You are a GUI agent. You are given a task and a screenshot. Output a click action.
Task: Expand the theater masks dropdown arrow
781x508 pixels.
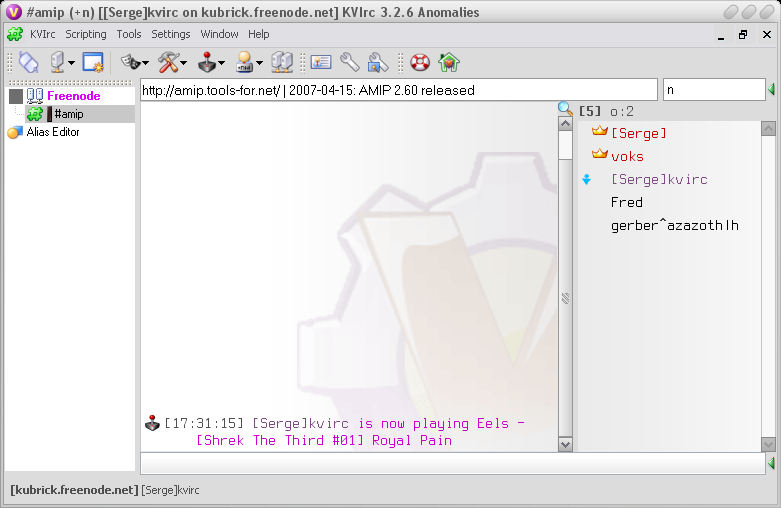[x=145, y=63]
